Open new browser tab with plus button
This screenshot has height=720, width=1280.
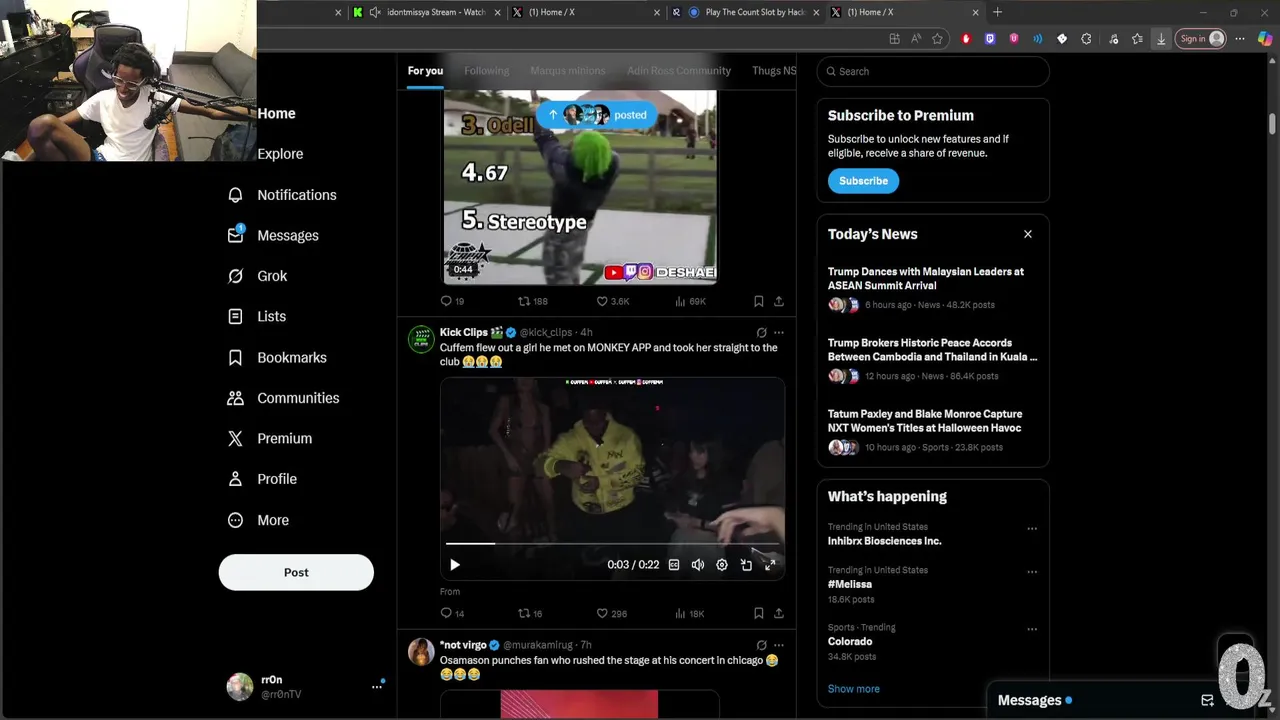997,12
